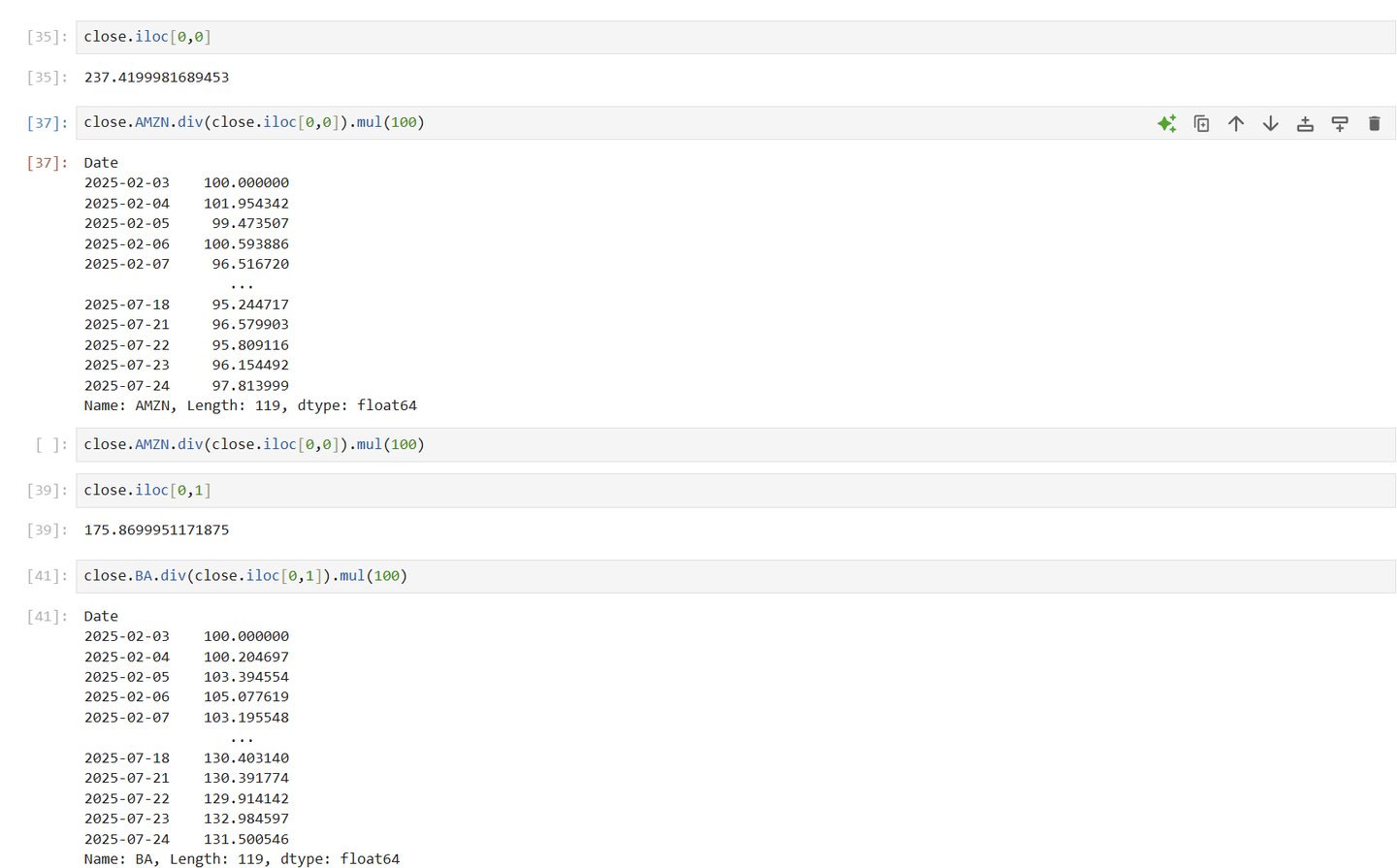This screenshot has height=868, width=1397.
Task: Click BA value 130.403140
Action: [246, 758]
